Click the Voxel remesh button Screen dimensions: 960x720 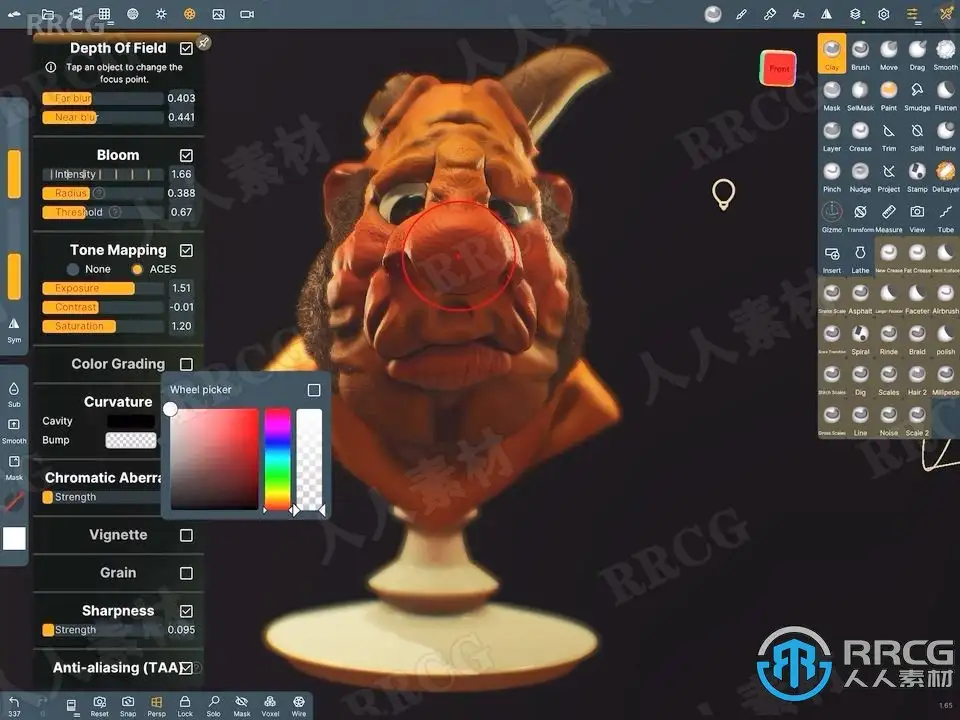pos(270,705)
